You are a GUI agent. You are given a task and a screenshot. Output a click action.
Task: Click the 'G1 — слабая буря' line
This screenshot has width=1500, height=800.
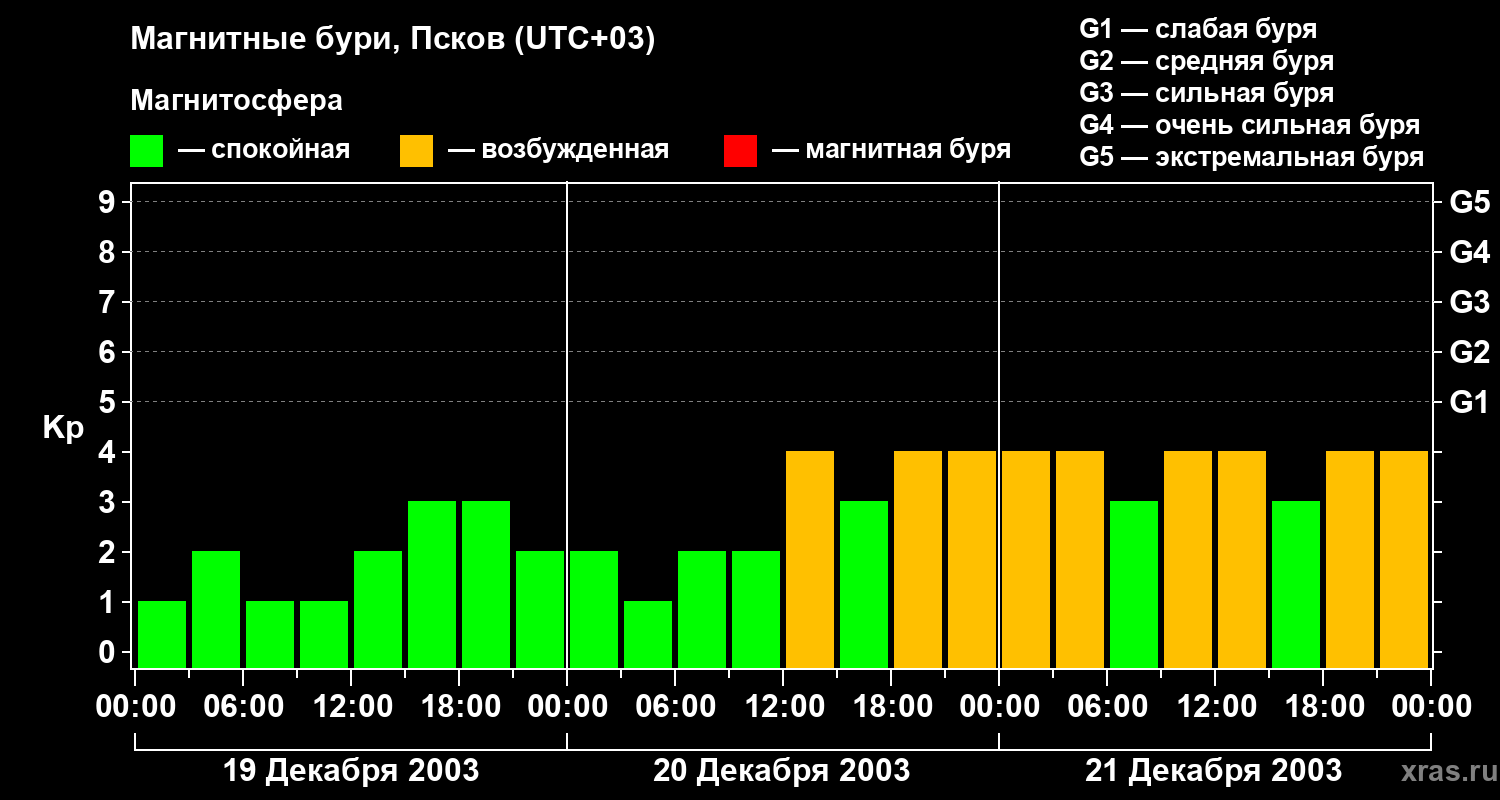point(1198,29)
